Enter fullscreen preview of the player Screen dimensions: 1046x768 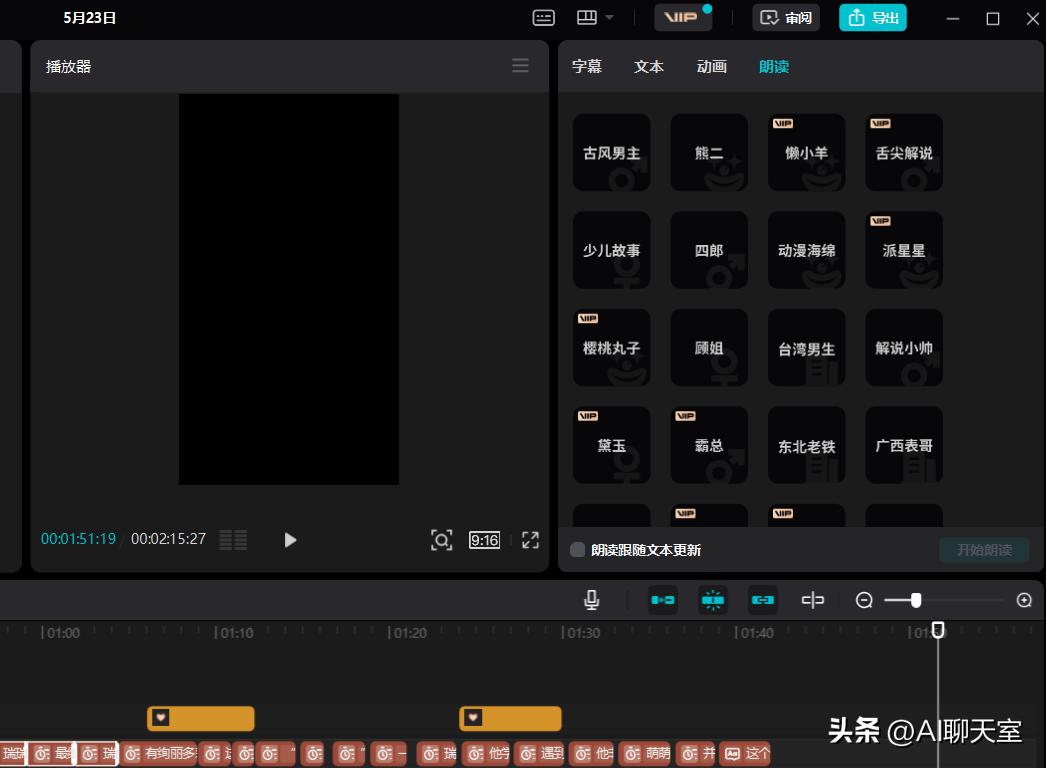pos(531,540)
